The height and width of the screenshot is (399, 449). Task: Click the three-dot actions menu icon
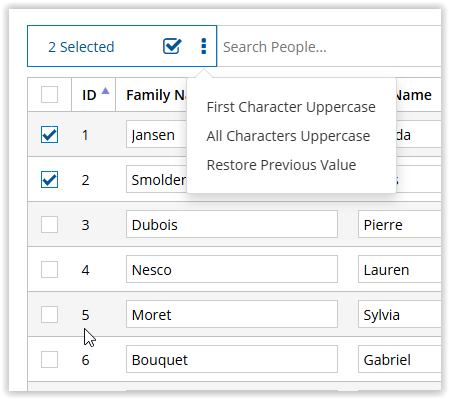[204, 46]
